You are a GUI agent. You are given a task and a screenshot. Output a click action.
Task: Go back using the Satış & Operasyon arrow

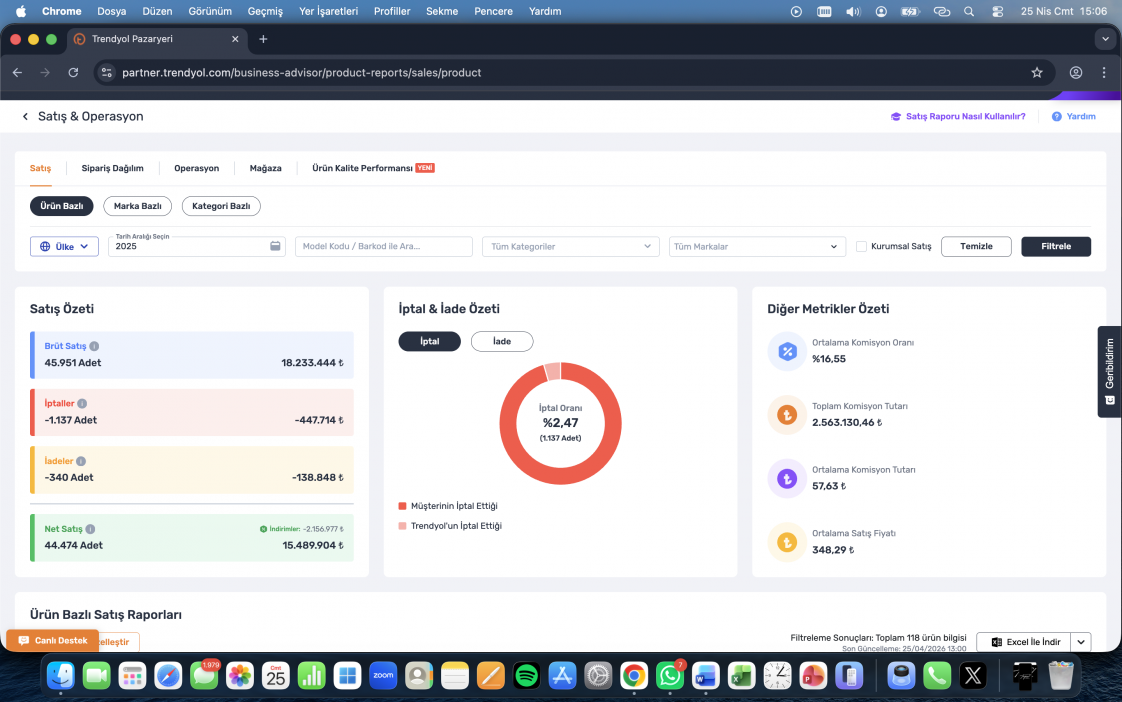point(25,117)
